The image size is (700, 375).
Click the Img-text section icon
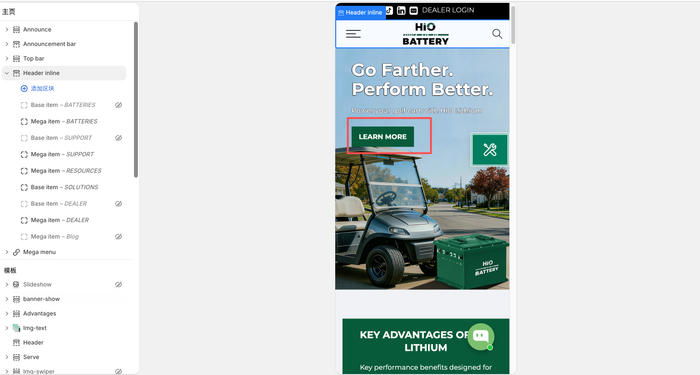(17, 328)
